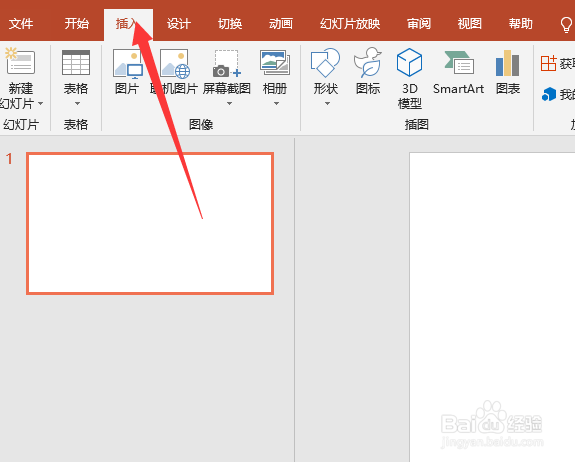Click the 新建幻灯片 new slide icon

(x=20, y=61)
